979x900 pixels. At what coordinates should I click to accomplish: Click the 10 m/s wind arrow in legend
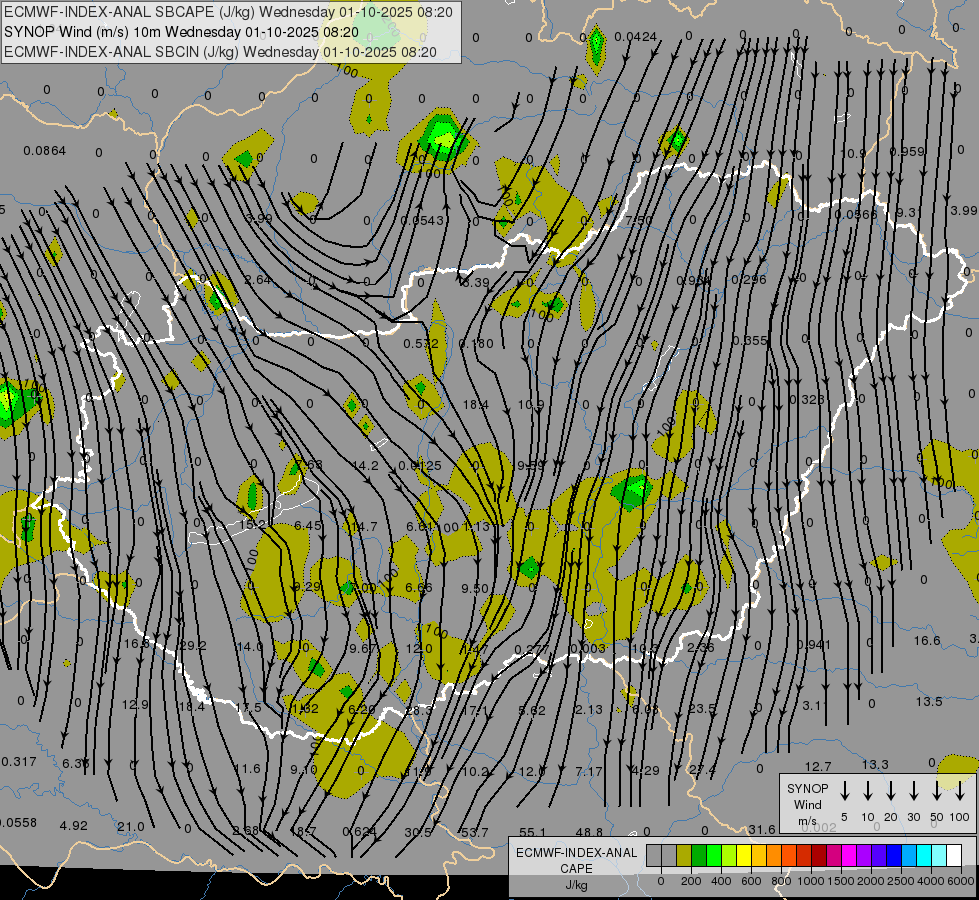(868, 791)
